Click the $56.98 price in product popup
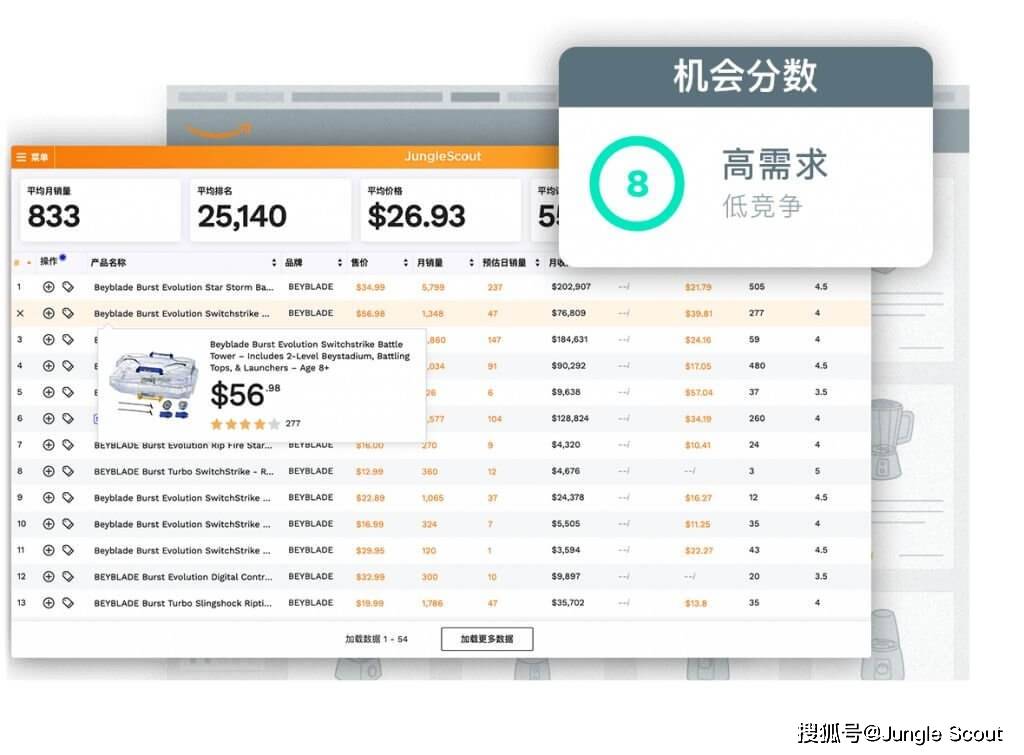This screenshot has width=1024, height=755. [x=245, y=395]
